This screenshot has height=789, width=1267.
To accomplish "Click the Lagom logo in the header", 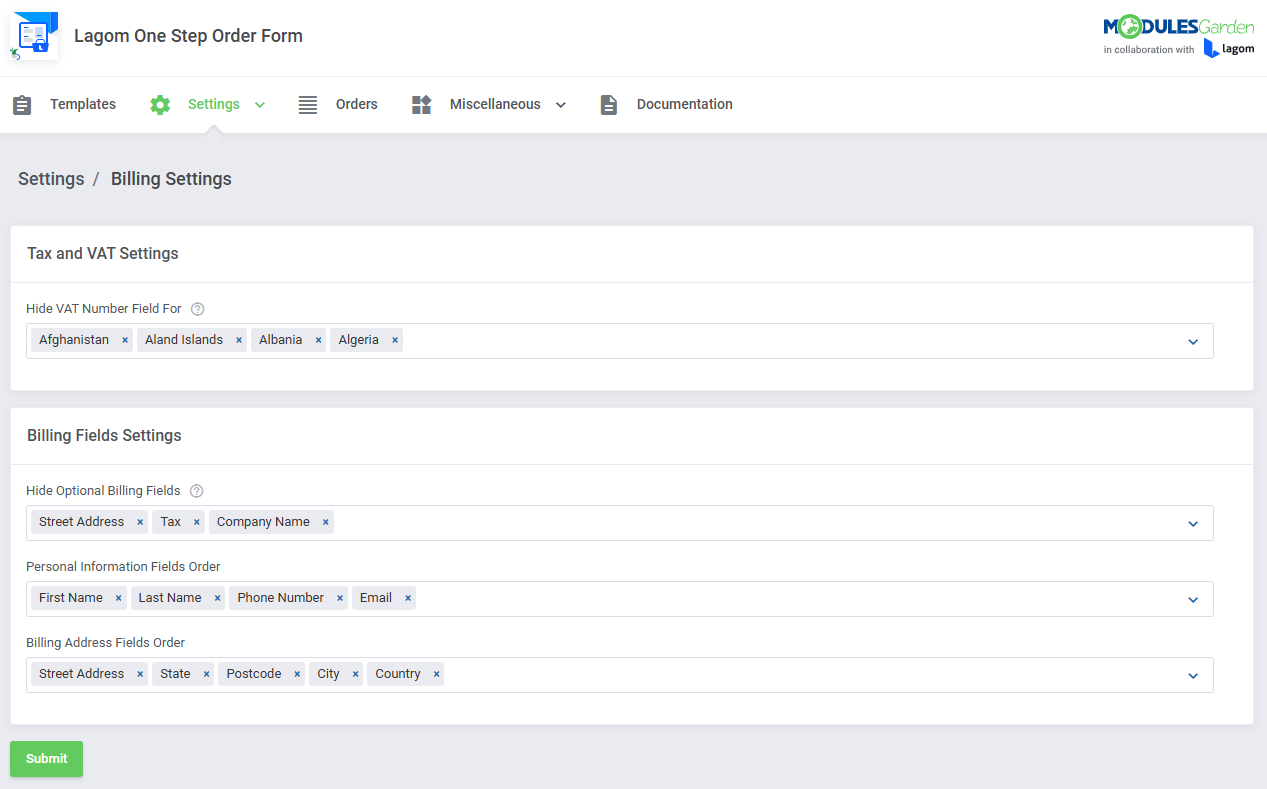I will click(1229, 49).
